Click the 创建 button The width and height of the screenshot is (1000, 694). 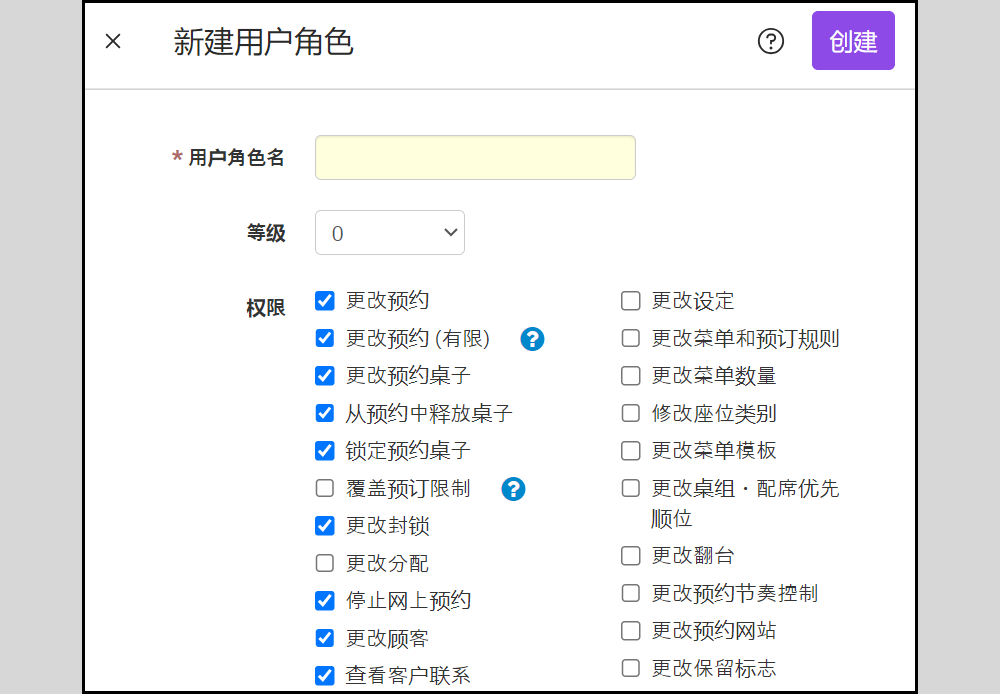click(x=853, y=41)
